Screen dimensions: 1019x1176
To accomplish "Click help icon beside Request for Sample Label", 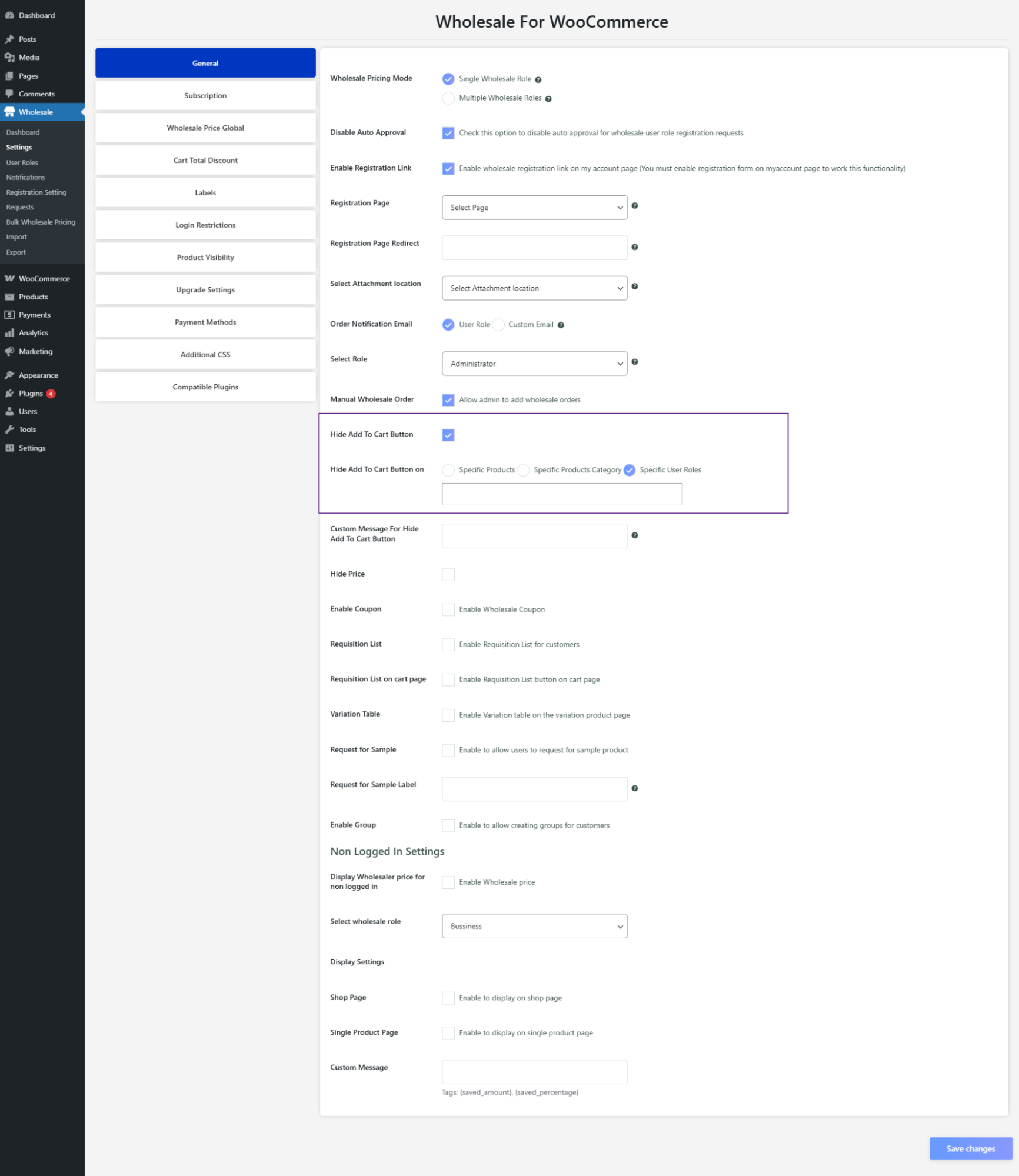I will click(x=635, y=788).
